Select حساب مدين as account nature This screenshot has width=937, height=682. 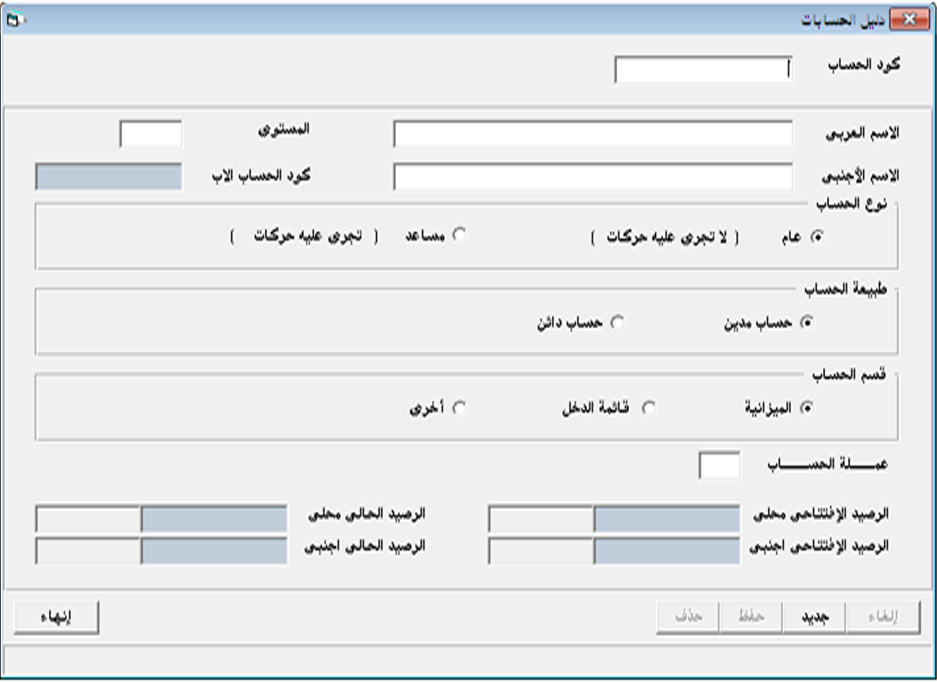tap(809, 322)
